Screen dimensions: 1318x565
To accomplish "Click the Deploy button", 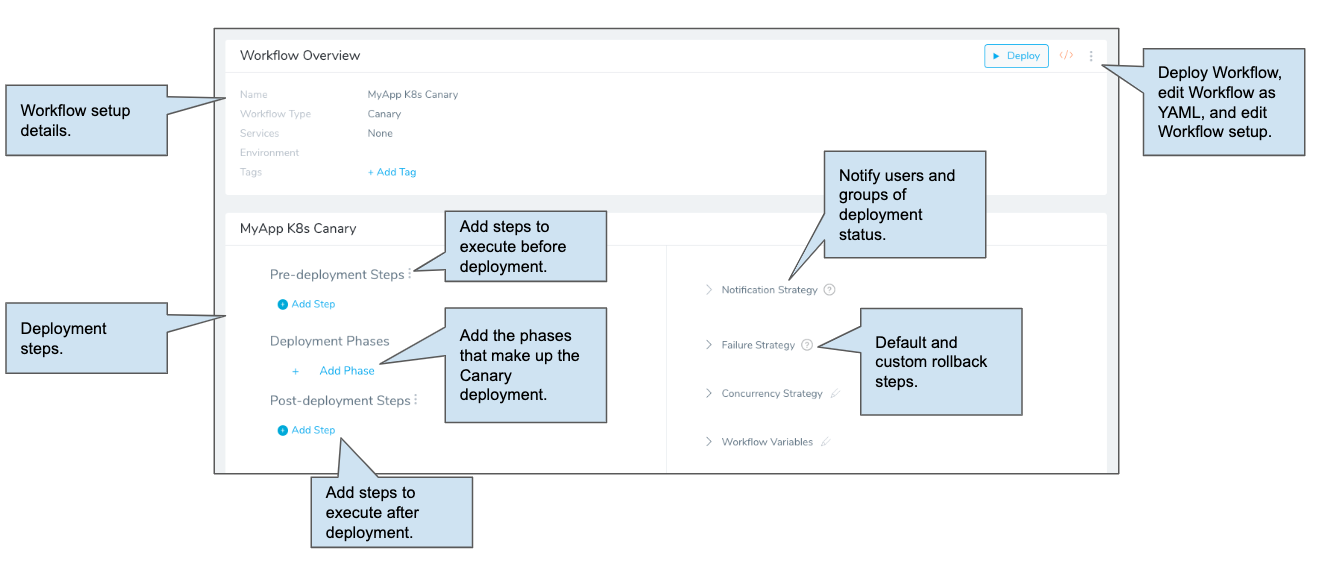I will pos(1016,56).
